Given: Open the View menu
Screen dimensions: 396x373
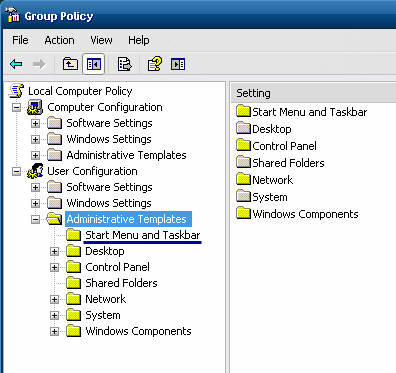Looking at the screenshot, I should point(101,40).
